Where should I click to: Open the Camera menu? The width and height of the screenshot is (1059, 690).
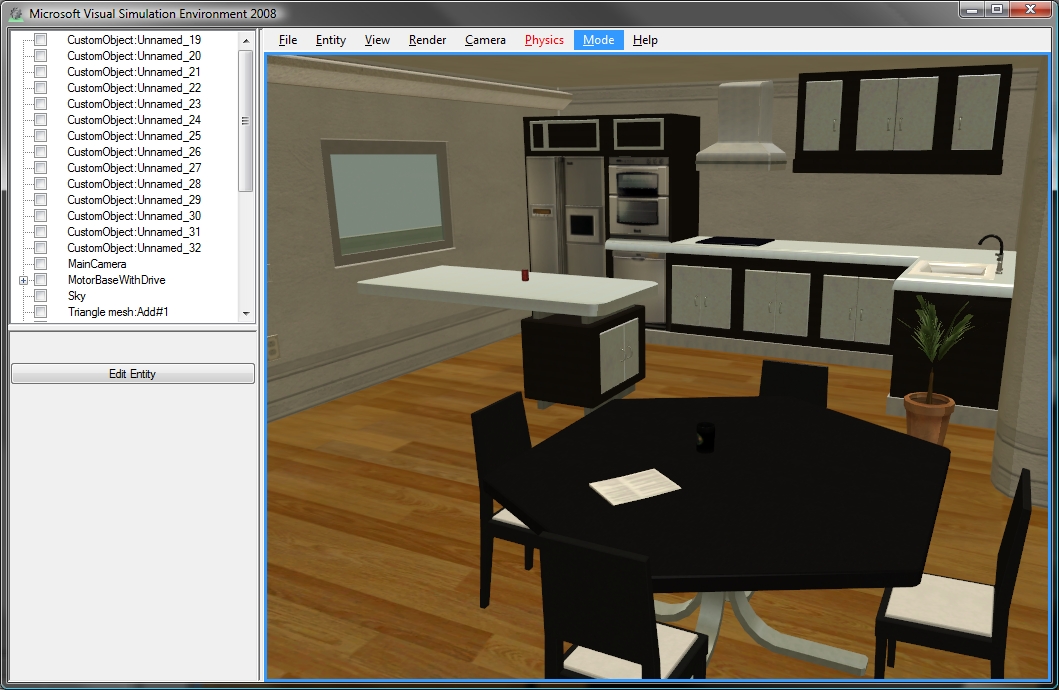point(485,40)
